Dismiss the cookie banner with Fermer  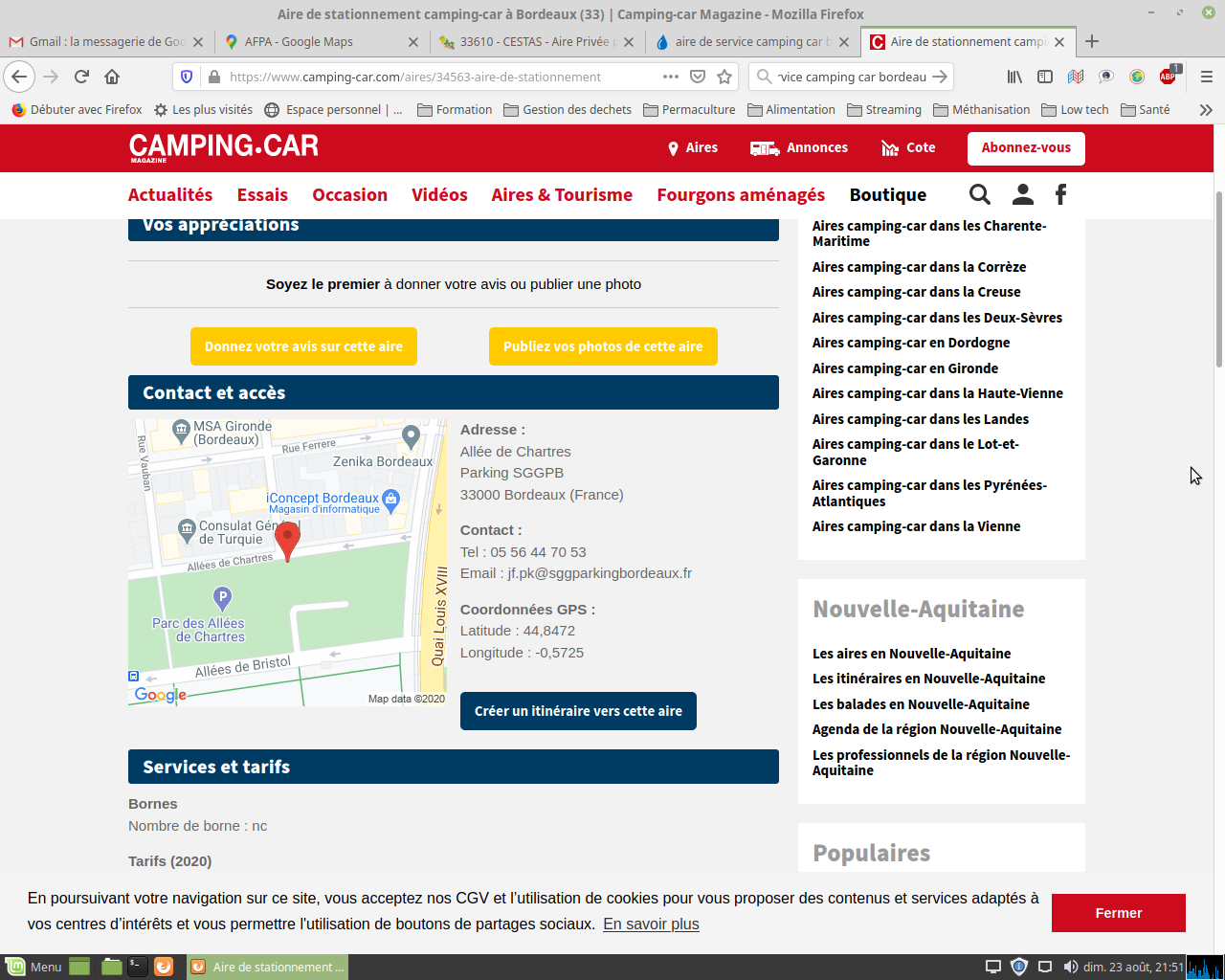pyautogui.click(x=1118, y=913)
